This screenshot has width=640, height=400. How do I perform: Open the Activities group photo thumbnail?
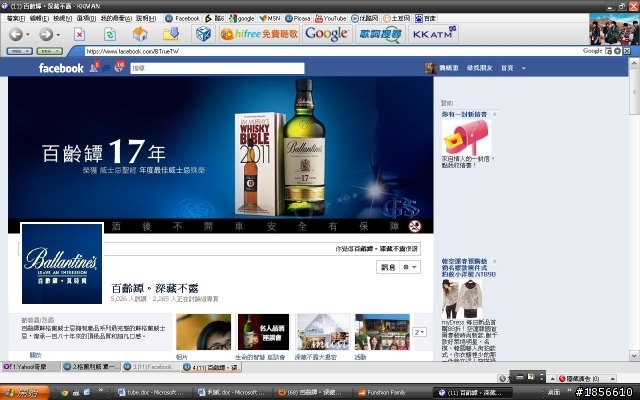382,332
